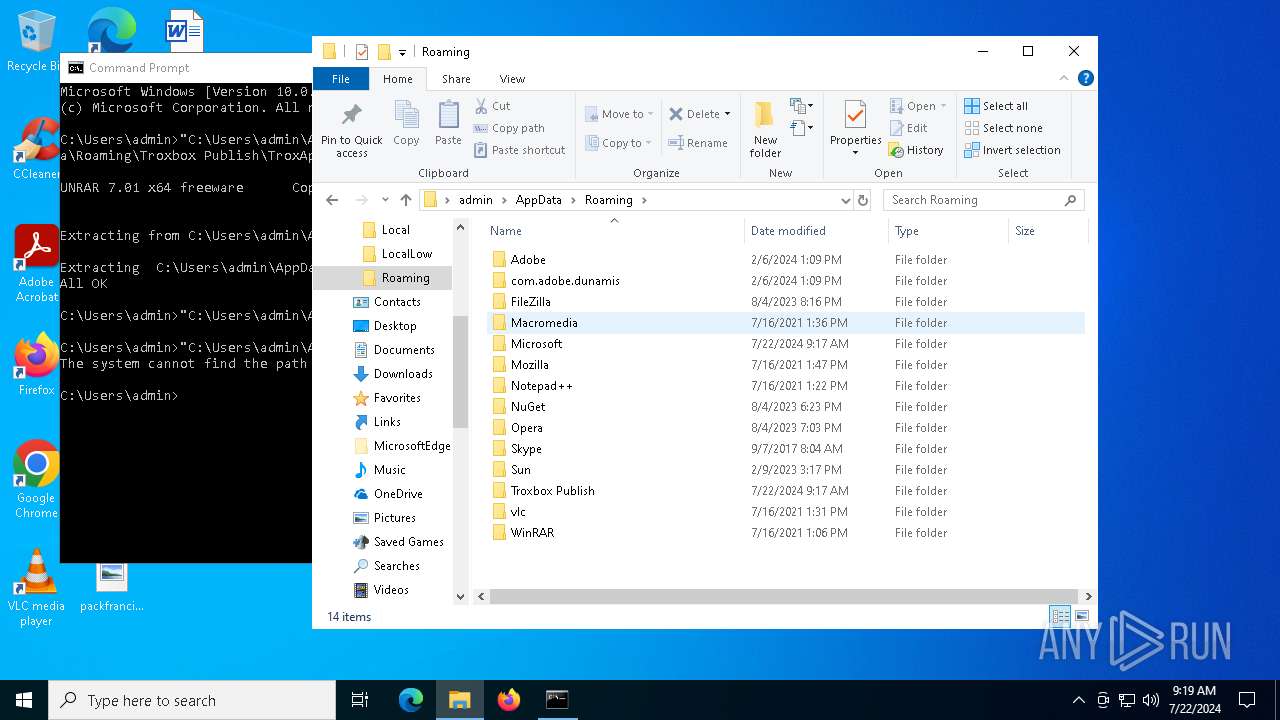Click Pin to Quick access icon
The width and height of the screenshot is (1280, 720).
(351, 129)
